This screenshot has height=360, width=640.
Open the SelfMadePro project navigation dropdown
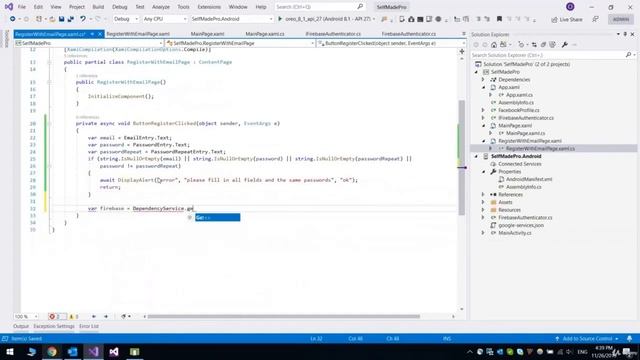pyautogui.click(x=89, y=43)
